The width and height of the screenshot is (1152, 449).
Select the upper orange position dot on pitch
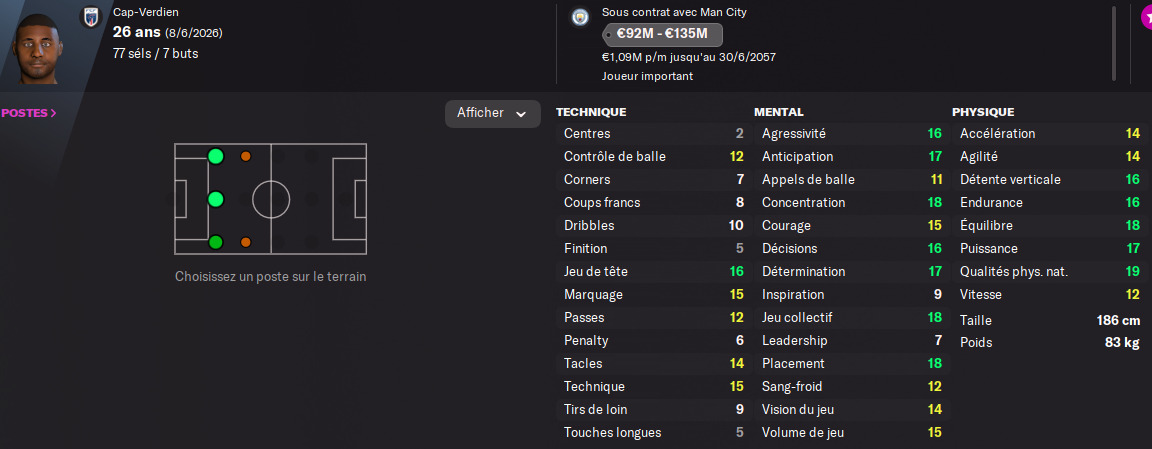(245, 157)
